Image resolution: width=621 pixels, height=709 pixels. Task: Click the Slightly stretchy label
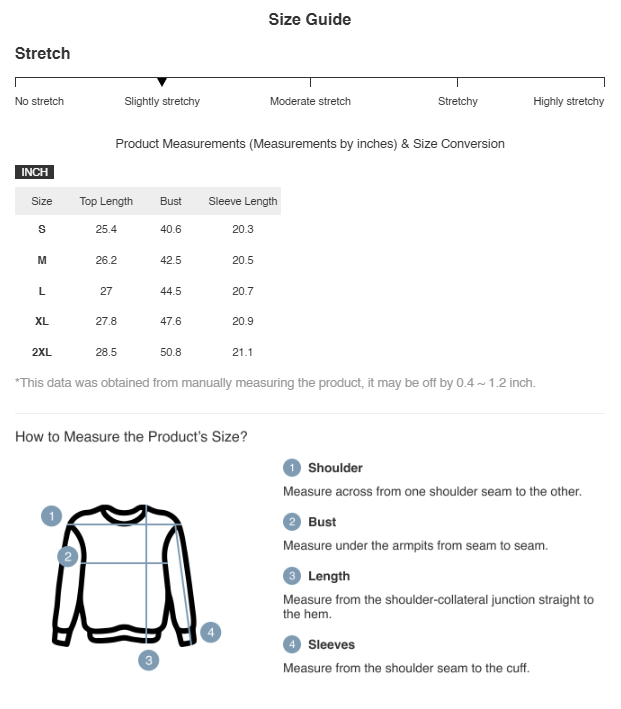click(162, 101)
